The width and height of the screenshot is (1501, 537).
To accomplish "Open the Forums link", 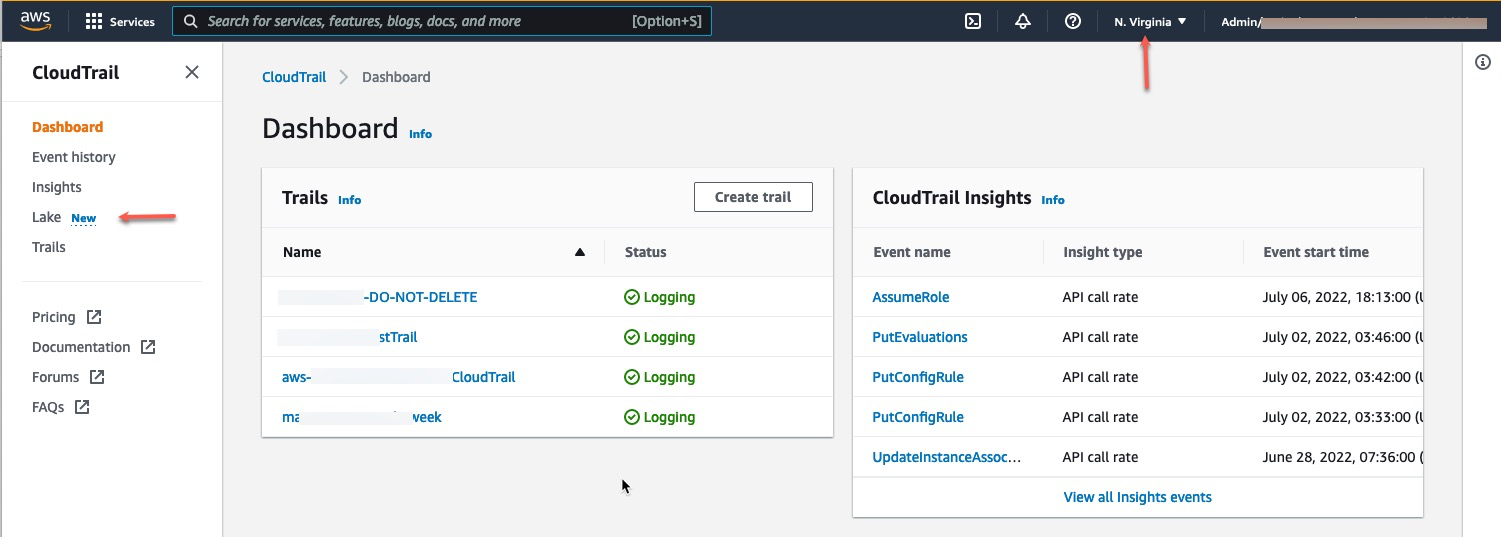I will coord(55,377).
